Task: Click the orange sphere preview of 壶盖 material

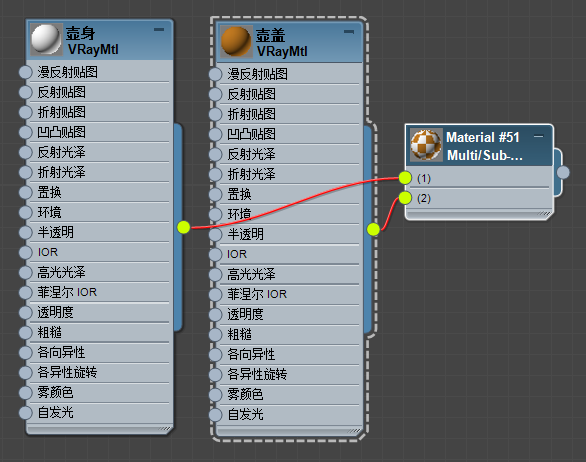Action: (236, 41)
